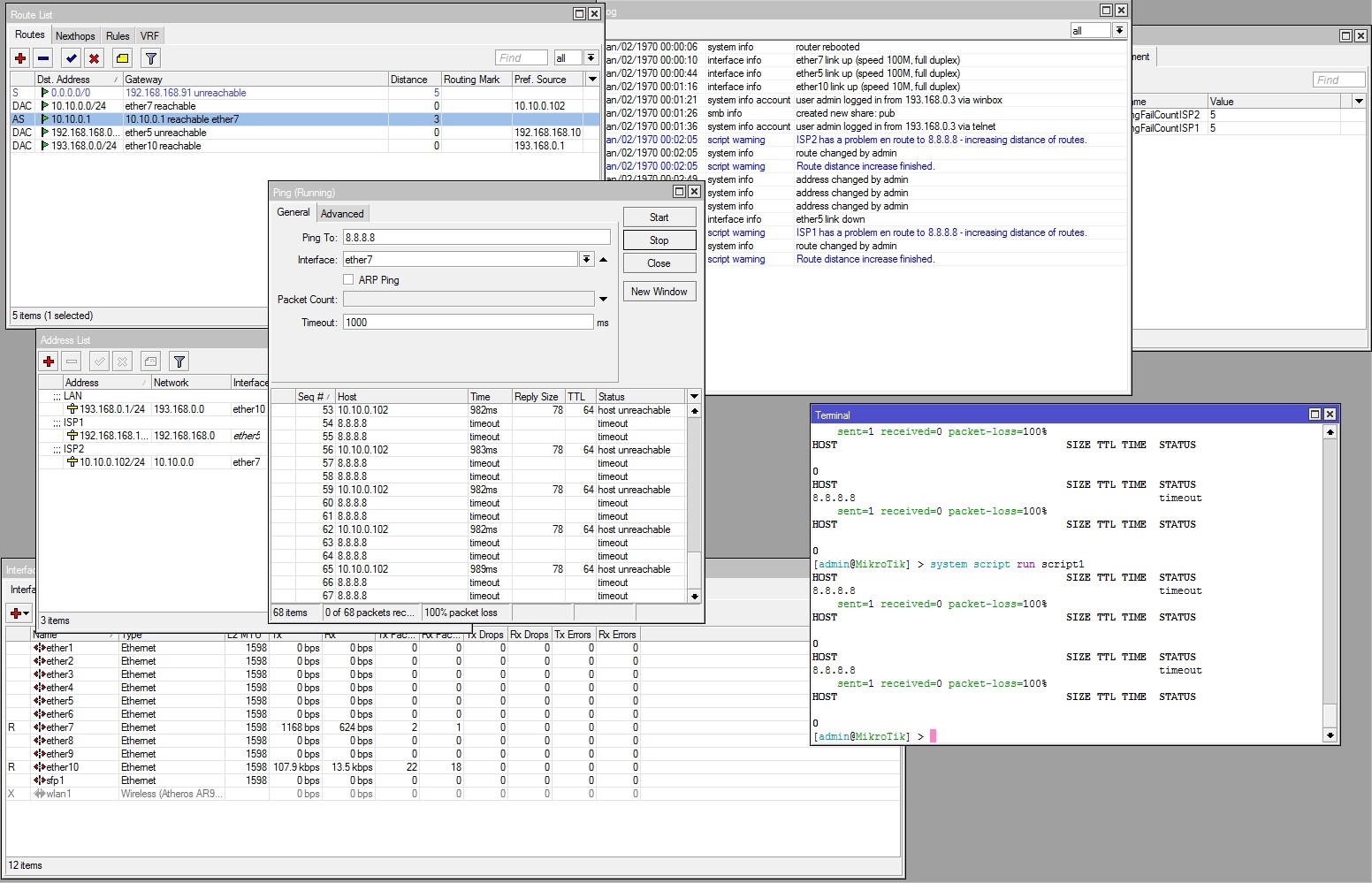1372x883 pixels.
Task: Open the Advanced tab in Ping window
Action: coord(342,212)
